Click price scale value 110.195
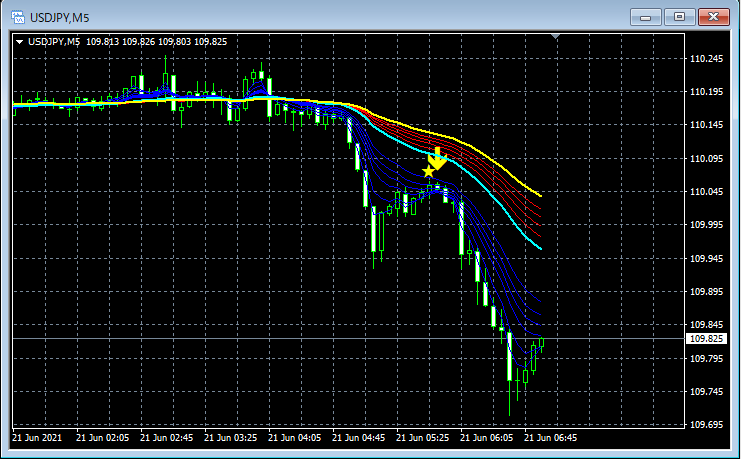The height and width of the screenshot is (459, 742). [x=707, y=92]
